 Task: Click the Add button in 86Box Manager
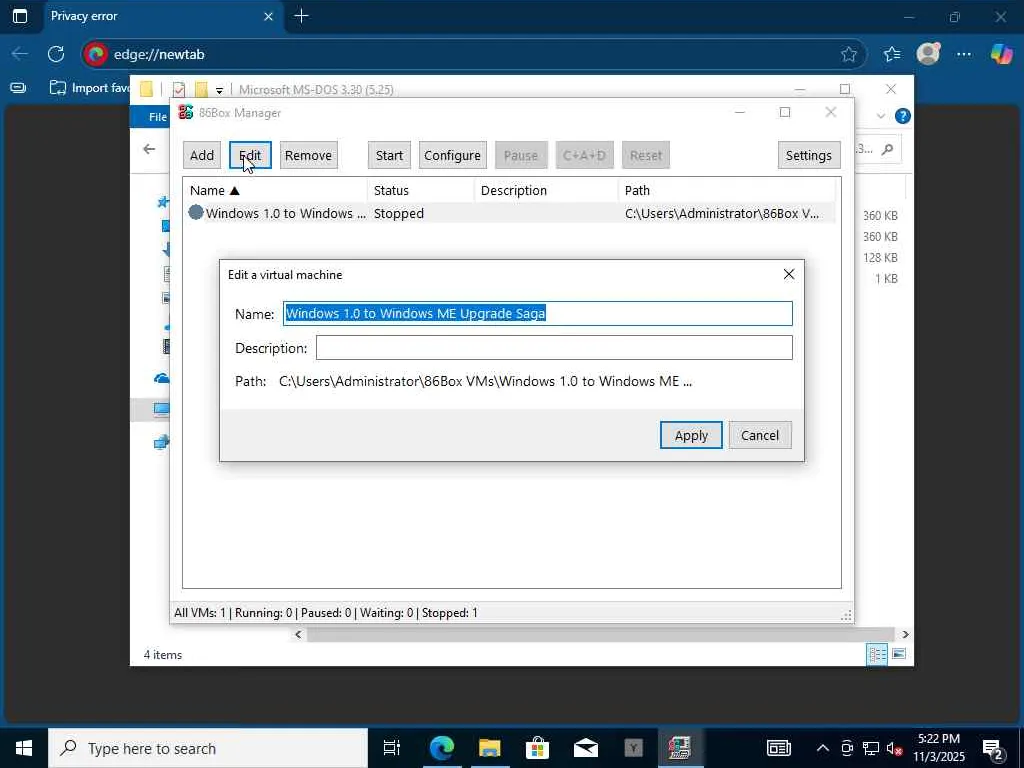coord(202,155)
